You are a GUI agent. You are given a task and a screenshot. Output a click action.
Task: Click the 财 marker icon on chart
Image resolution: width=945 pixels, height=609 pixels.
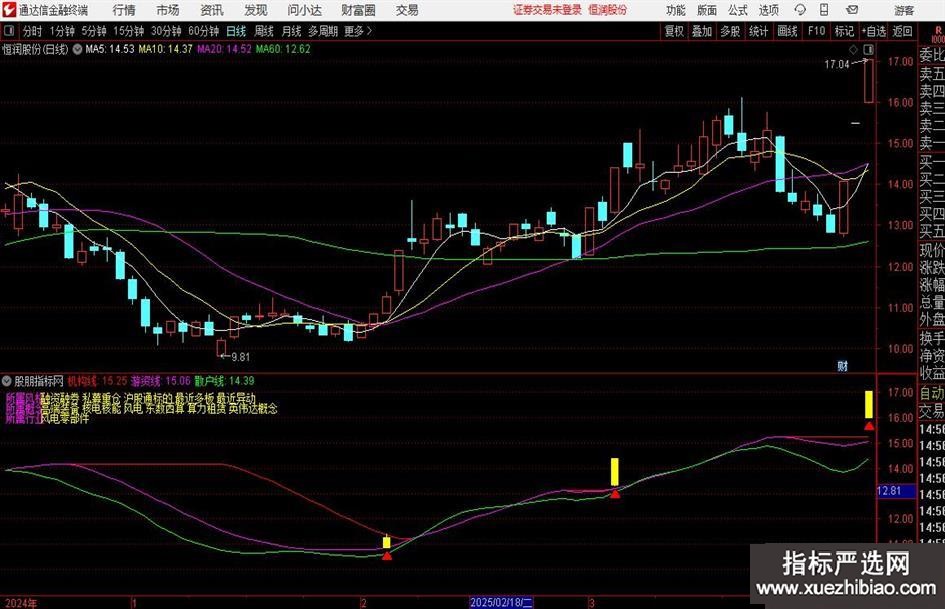pos(843,366)
